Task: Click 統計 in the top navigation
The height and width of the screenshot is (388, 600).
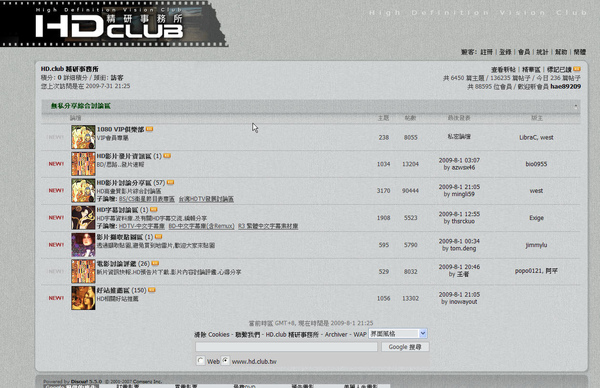Action: point(542,52)
